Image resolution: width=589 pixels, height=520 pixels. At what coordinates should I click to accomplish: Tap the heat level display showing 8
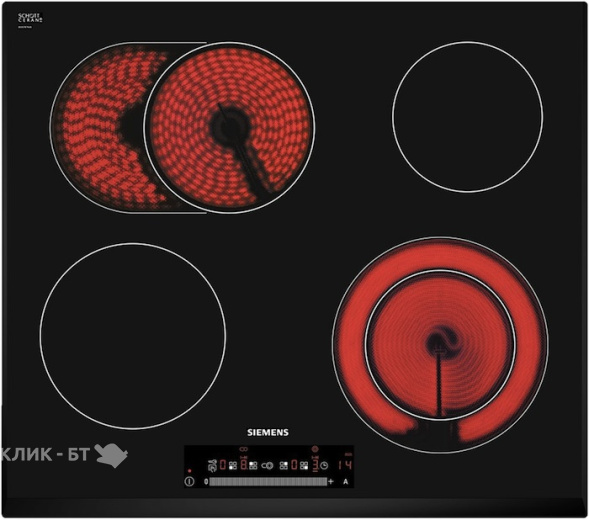tap(243, 465)
